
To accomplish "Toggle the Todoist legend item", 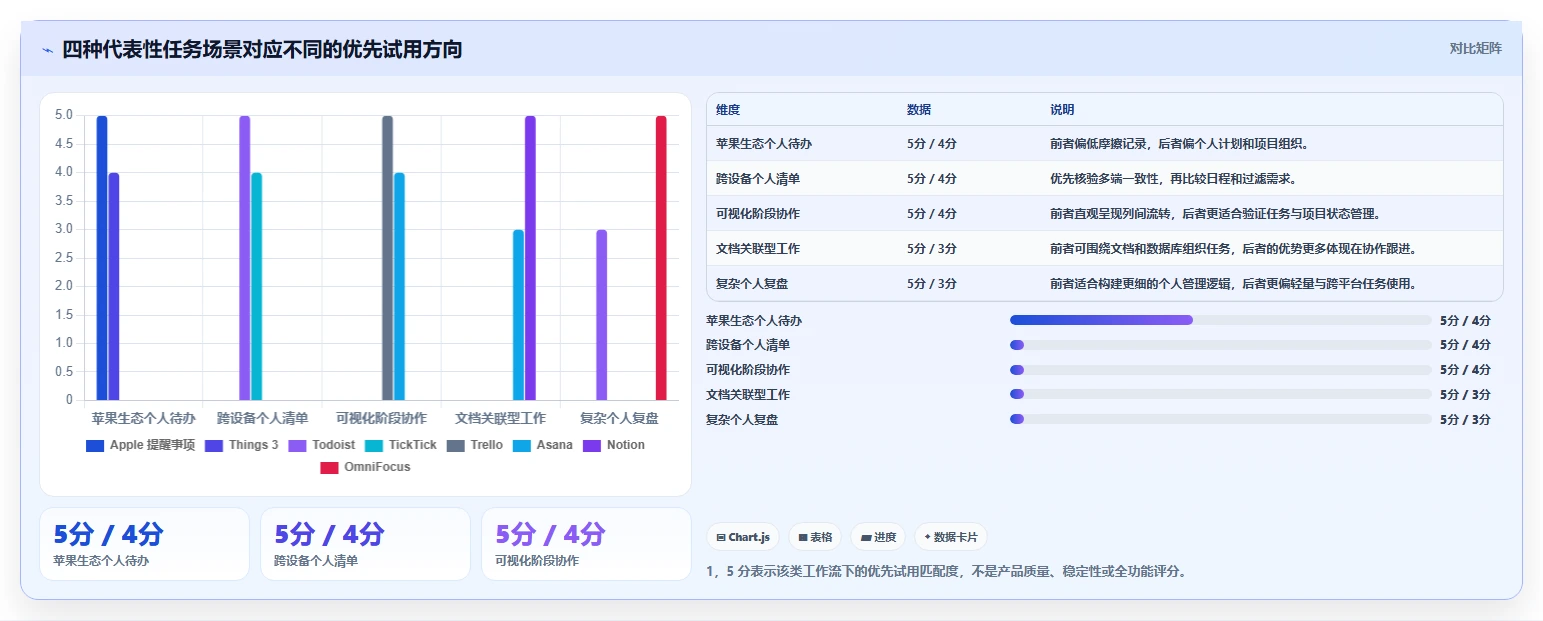I will pos(321,445).
